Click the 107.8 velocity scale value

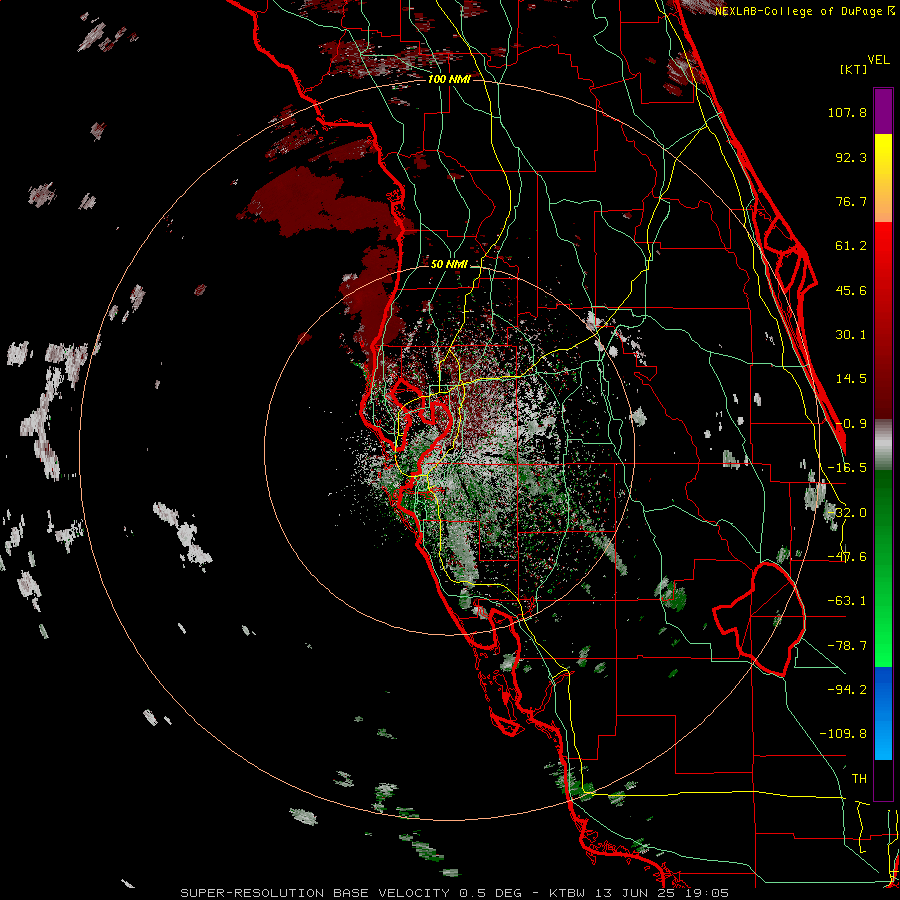tap(847, 112)
